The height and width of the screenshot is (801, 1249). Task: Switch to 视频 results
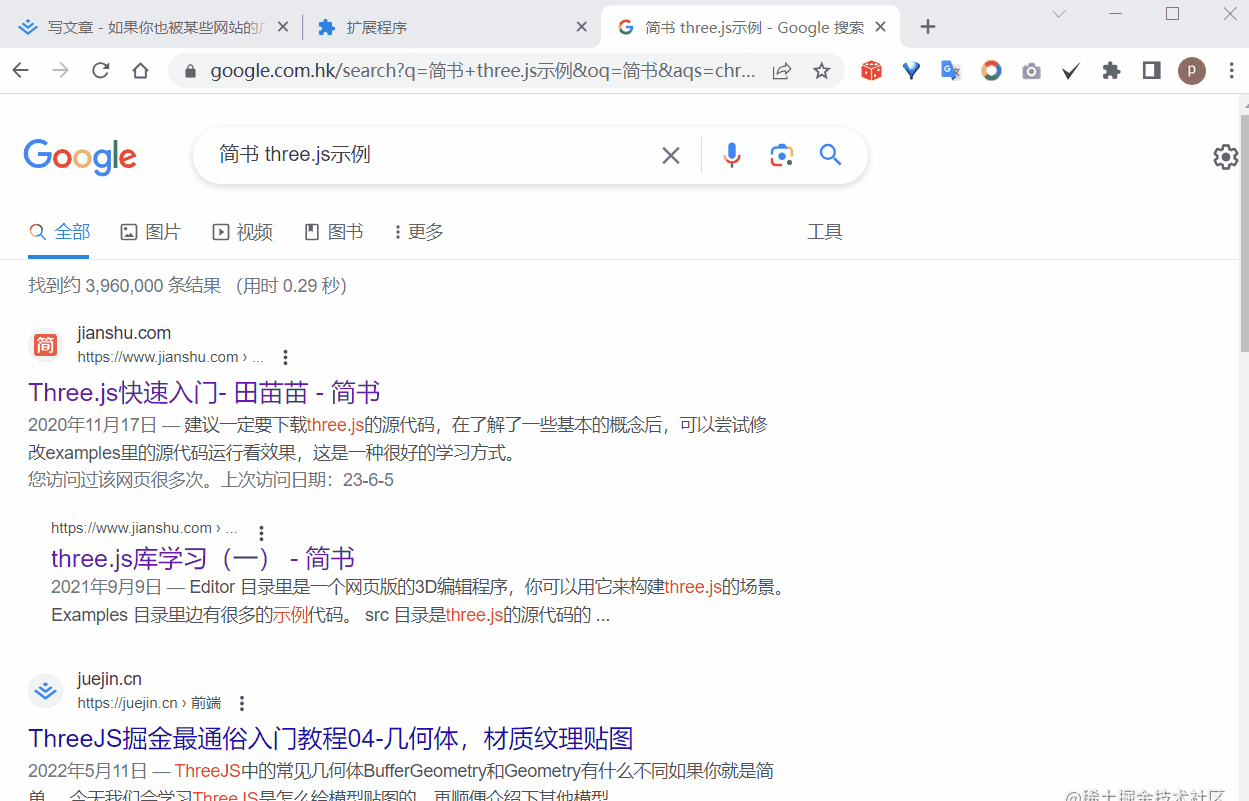pyautogui.click(x=243, y=232)
